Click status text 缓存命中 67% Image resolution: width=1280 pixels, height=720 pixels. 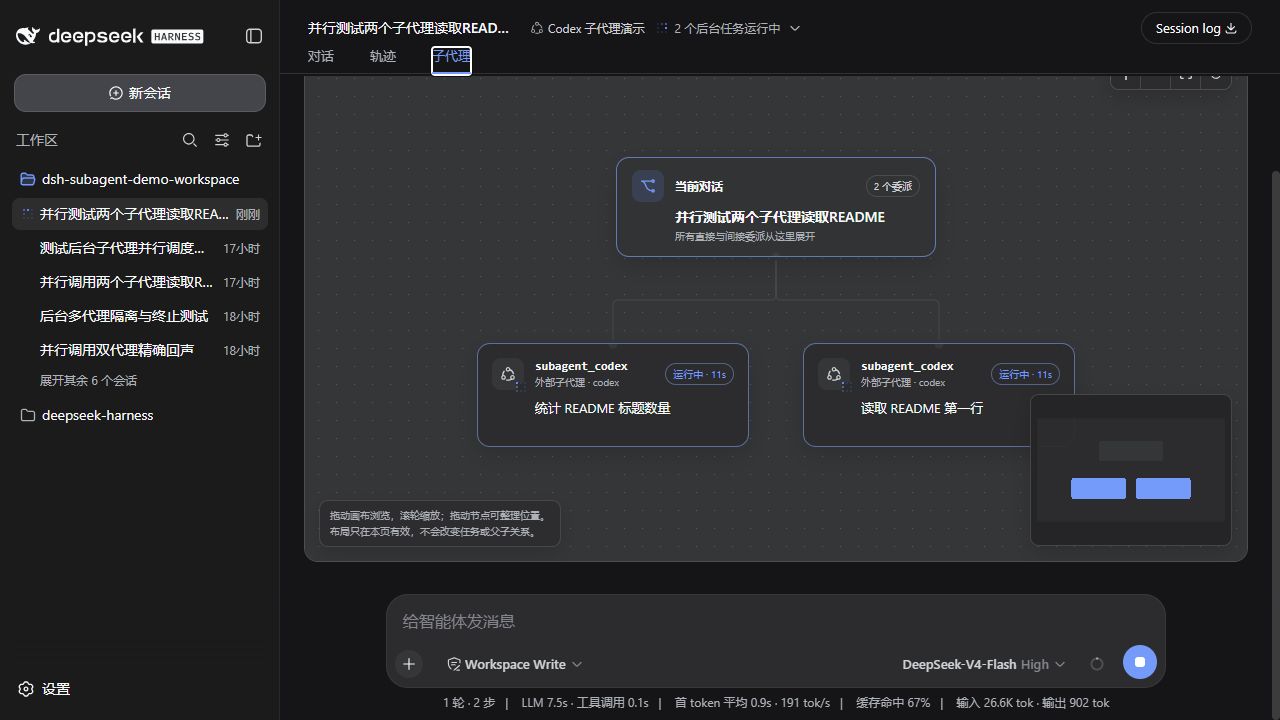tap(893, 703)
